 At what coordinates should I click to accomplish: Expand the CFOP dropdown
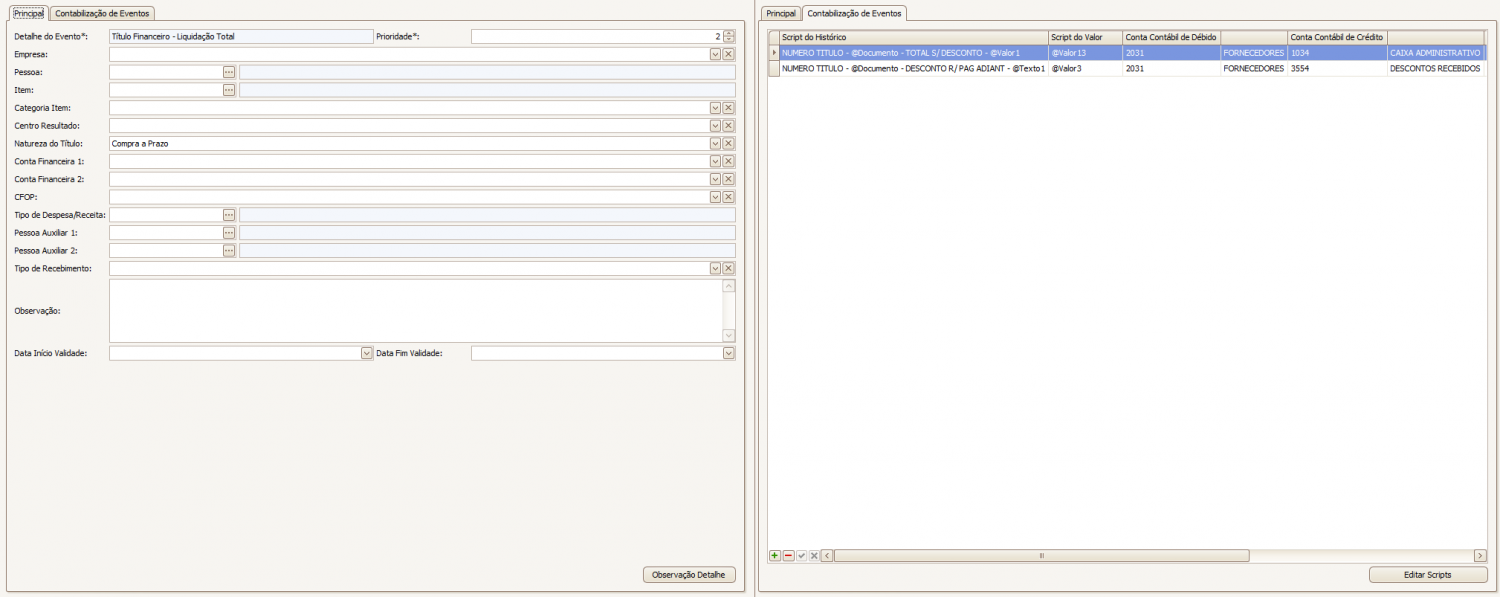click(715, 197)
